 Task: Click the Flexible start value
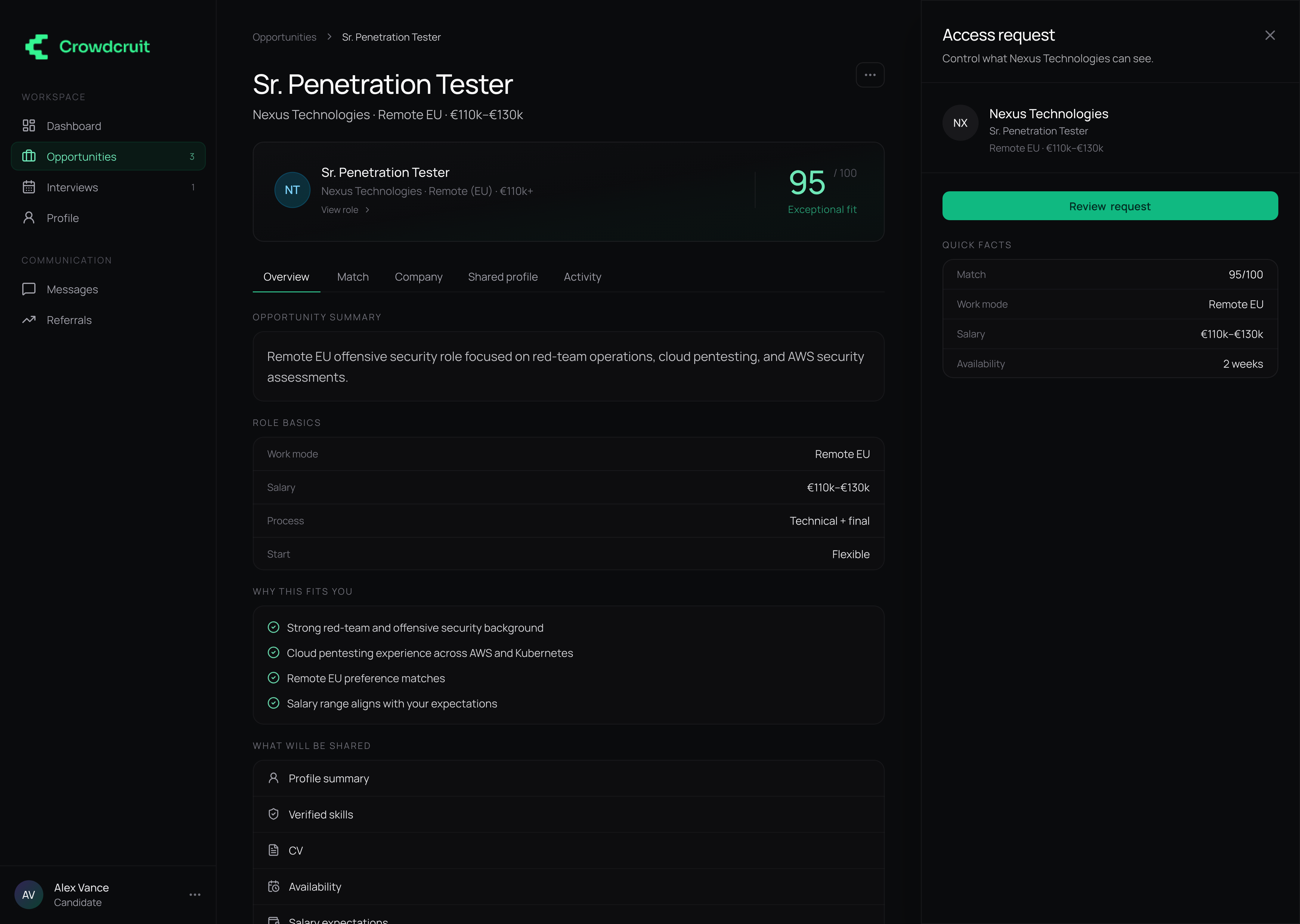850,554
